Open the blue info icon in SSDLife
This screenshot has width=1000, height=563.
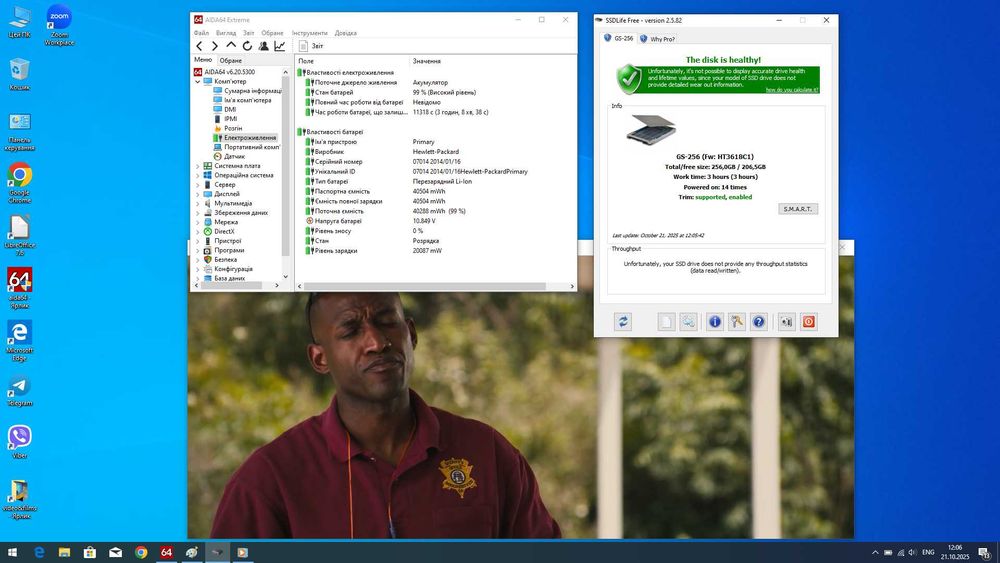[x=715, y=322]
